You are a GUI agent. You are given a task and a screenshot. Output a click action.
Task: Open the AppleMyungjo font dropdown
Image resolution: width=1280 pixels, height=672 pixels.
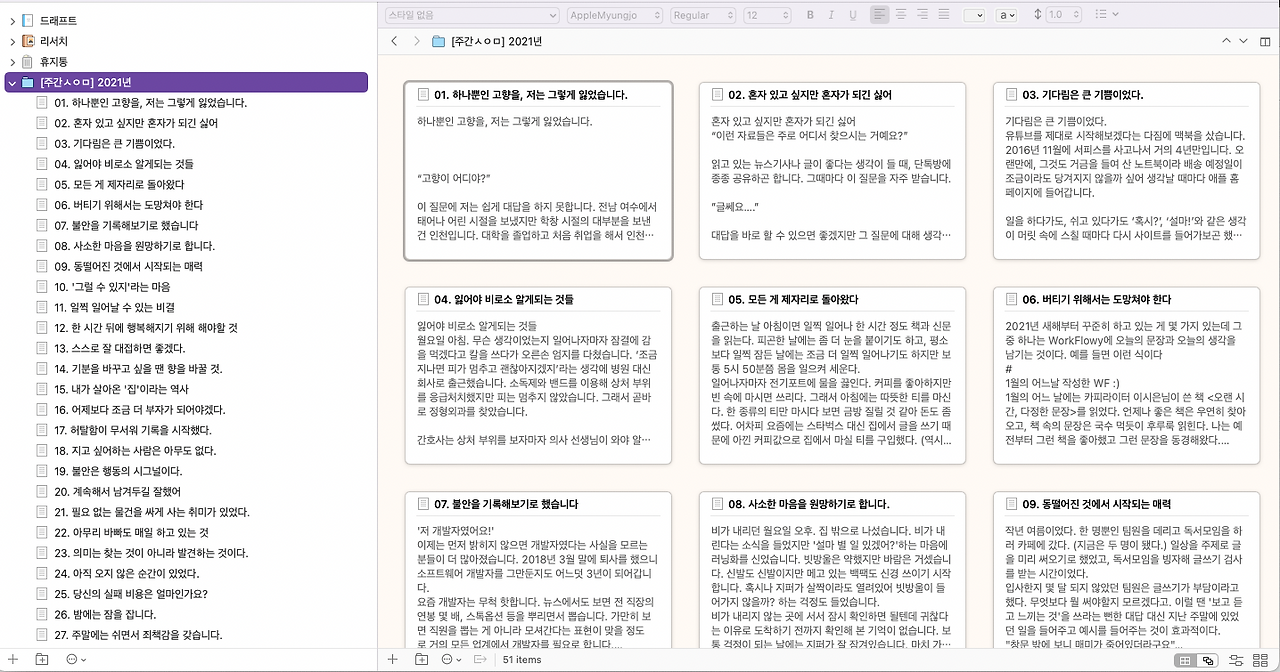point(615,15)
